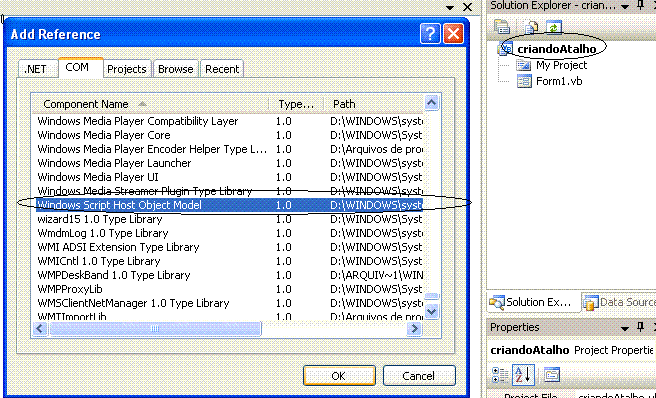
Task: Open criandoAtalho Project Properties object selector
Action: [x=571, y=350]
